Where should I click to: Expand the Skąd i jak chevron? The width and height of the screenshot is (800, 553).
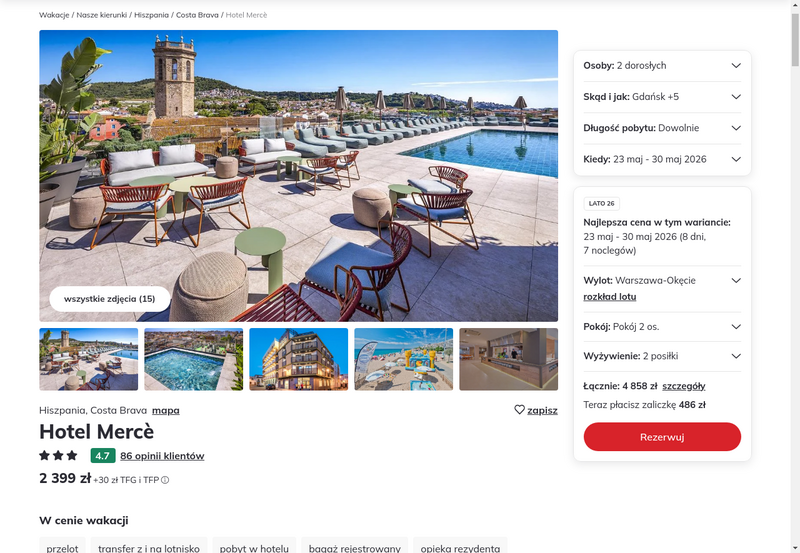click(x=736, y=96)
